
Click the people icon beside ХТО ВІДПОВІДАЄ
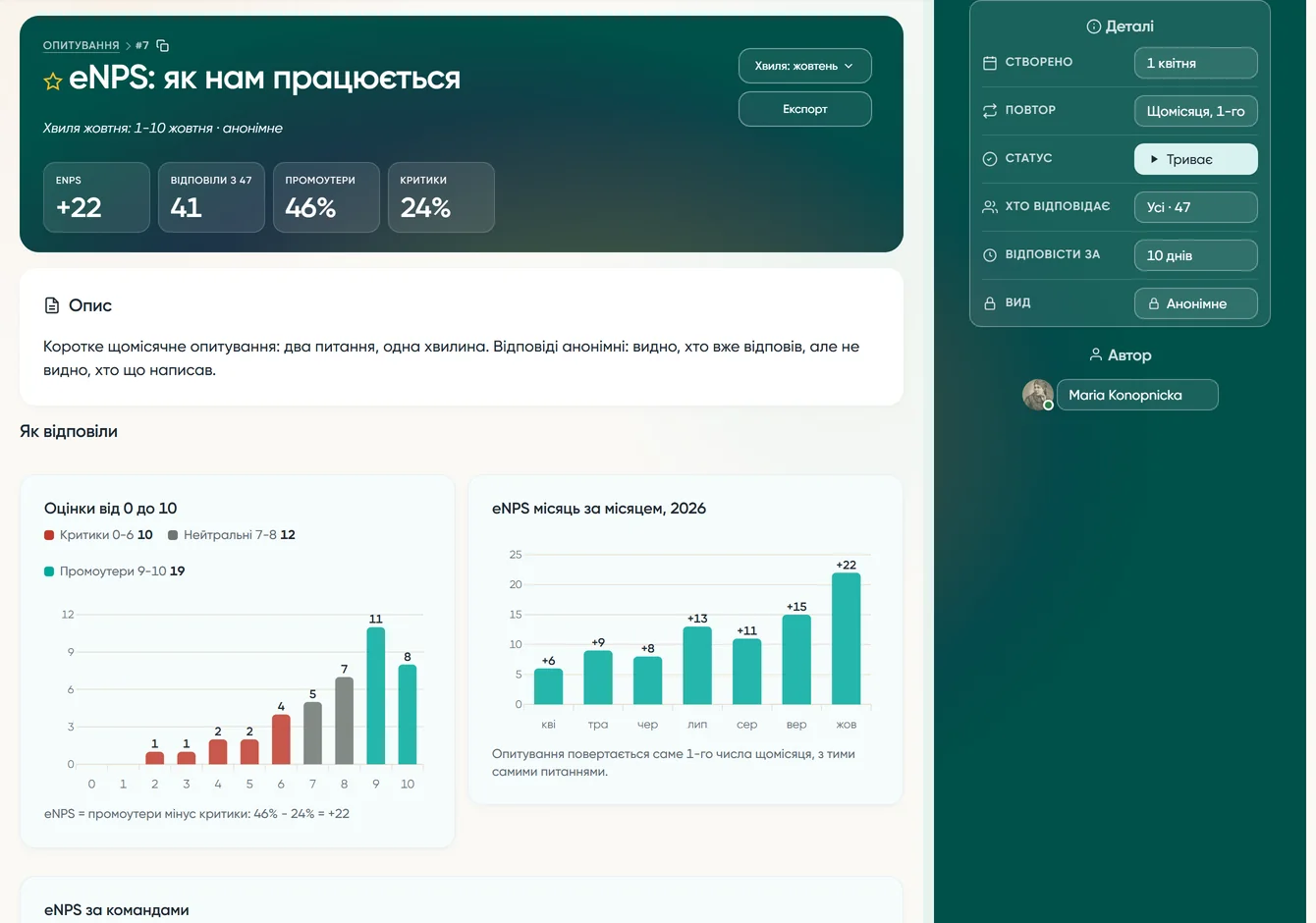click(990, 207)
